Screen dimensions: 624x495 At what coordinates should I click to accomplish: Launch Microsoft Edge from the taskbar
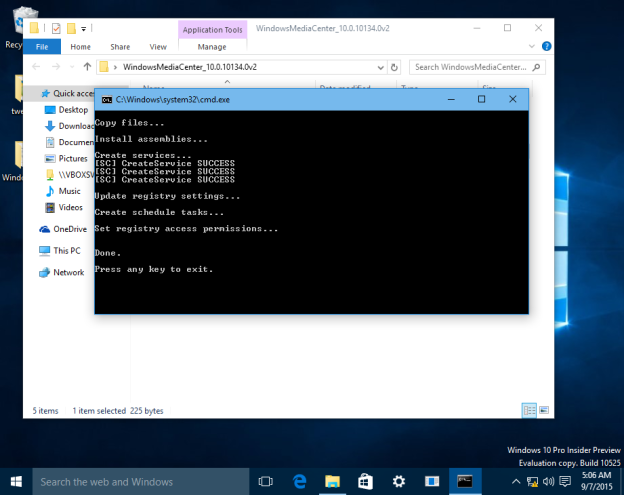click(x=299, y=482)
